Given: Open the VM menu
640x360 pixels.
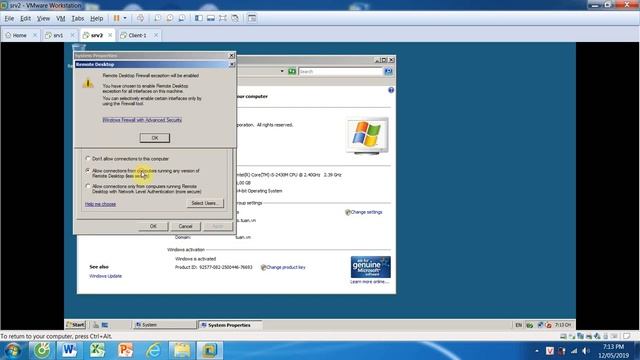Looking at the screenshot, I should pos(61,18).
